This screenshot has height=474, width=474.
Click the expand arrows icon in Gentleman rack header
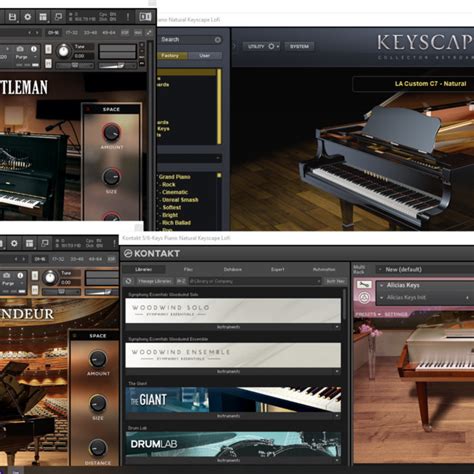(148, 33)
